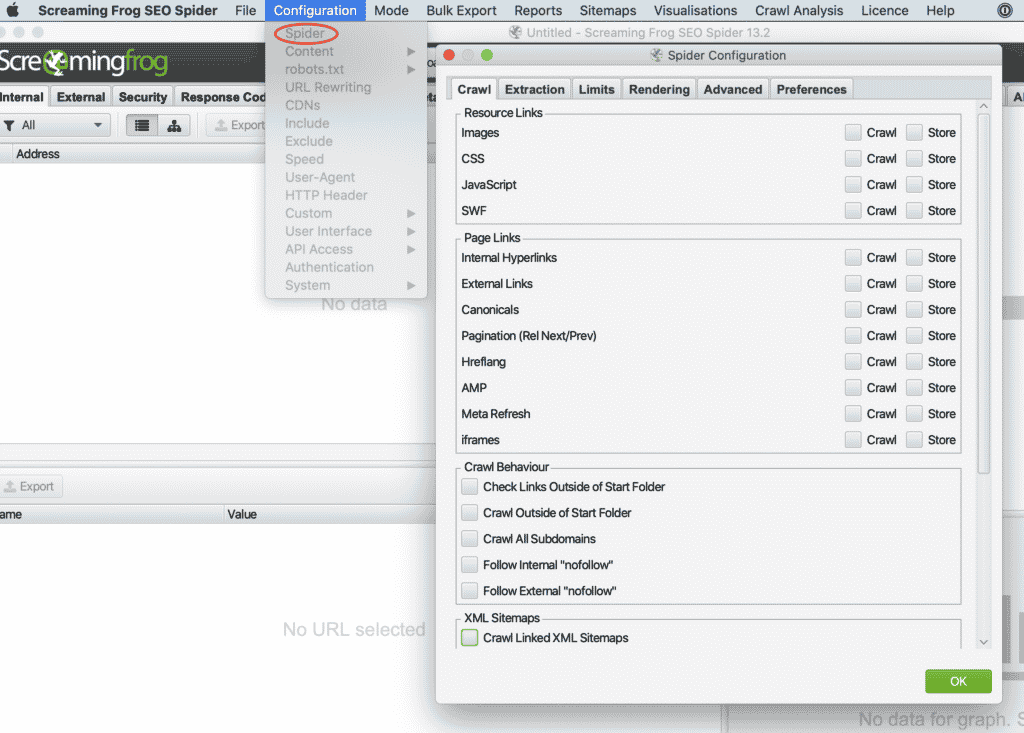Image resolution: width=1024 pixels, height=733 pixels.
Task: Expand Content submenu arrow
Action: (x=411, y=52)
